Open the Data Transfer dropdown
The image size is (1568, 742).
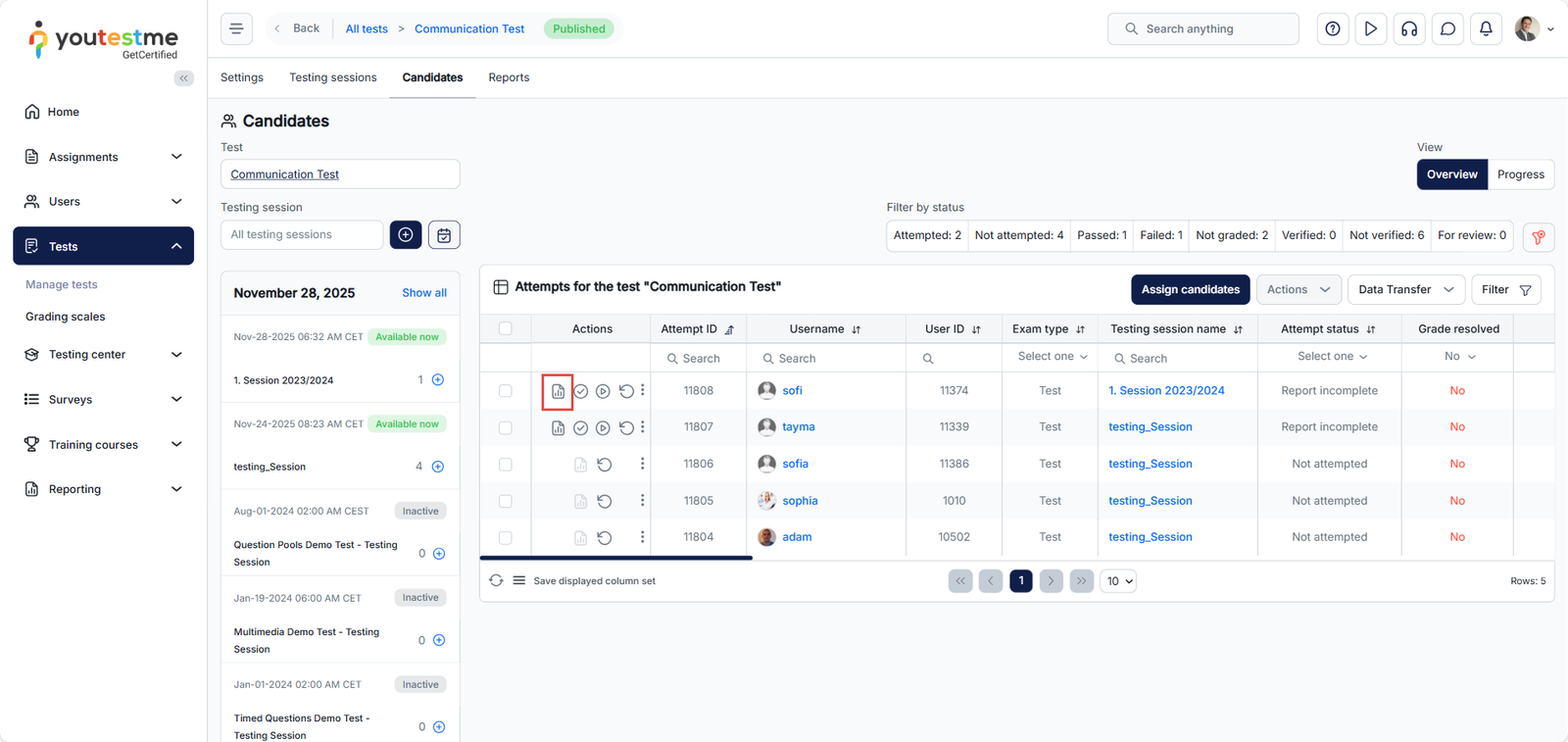[1405, 290]
